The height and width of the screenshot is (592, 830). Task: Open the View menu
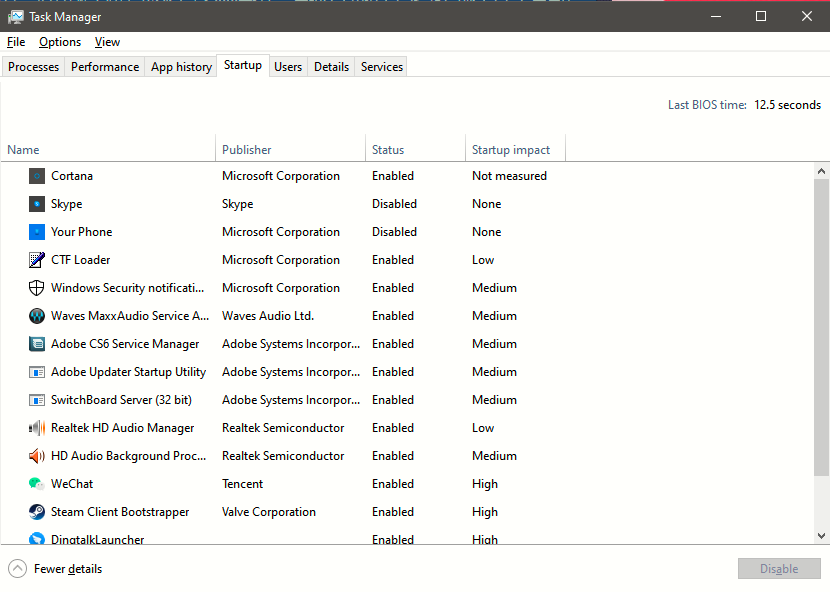[x=107, y=42]
